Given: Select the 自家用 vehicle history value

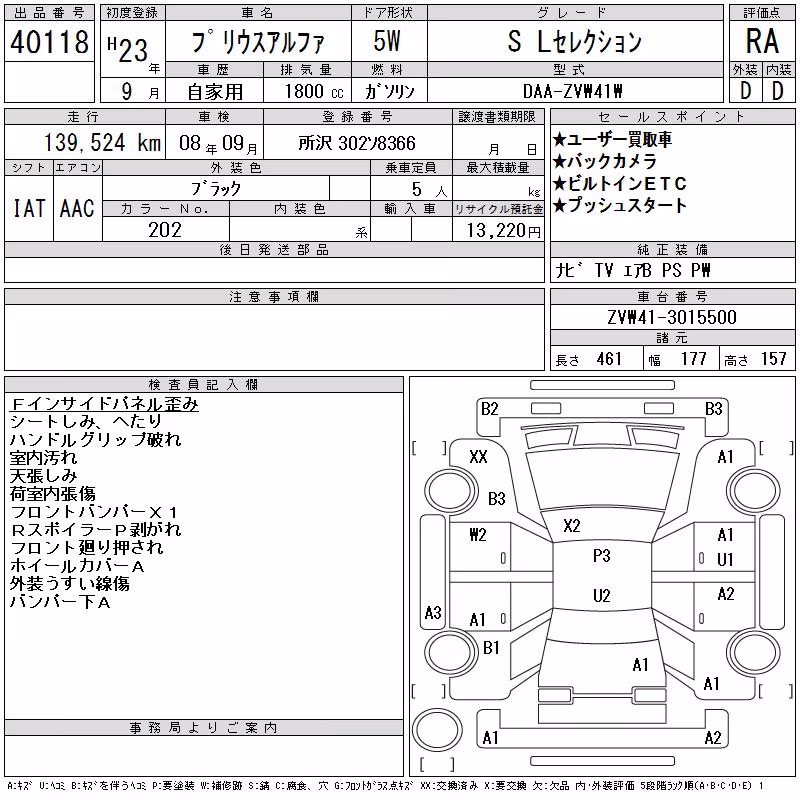Looking at the screenshot, I should [x=215, y=92].
